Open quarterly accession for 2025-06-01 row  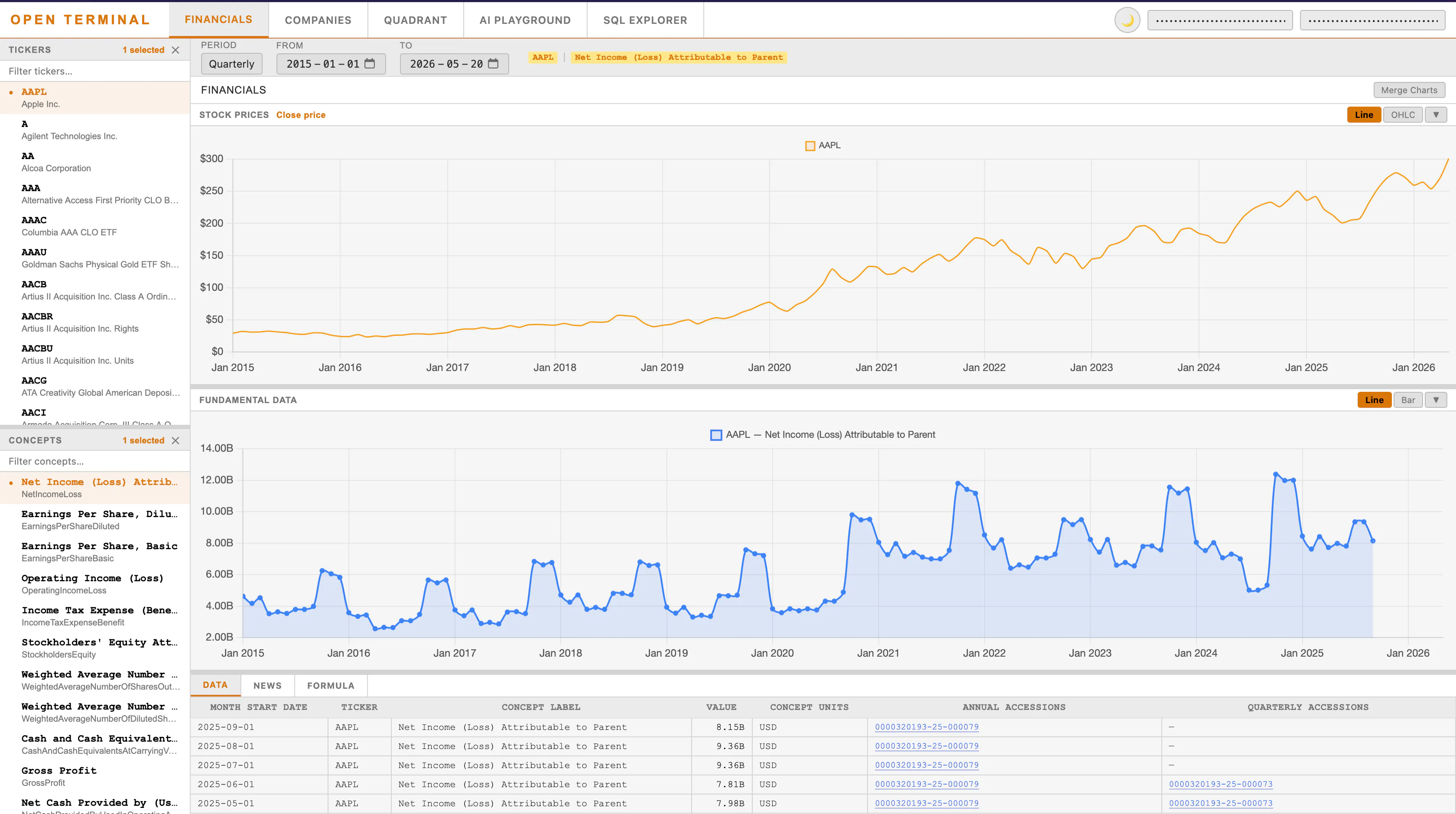pyautogui.click(x=1221, y=785)
